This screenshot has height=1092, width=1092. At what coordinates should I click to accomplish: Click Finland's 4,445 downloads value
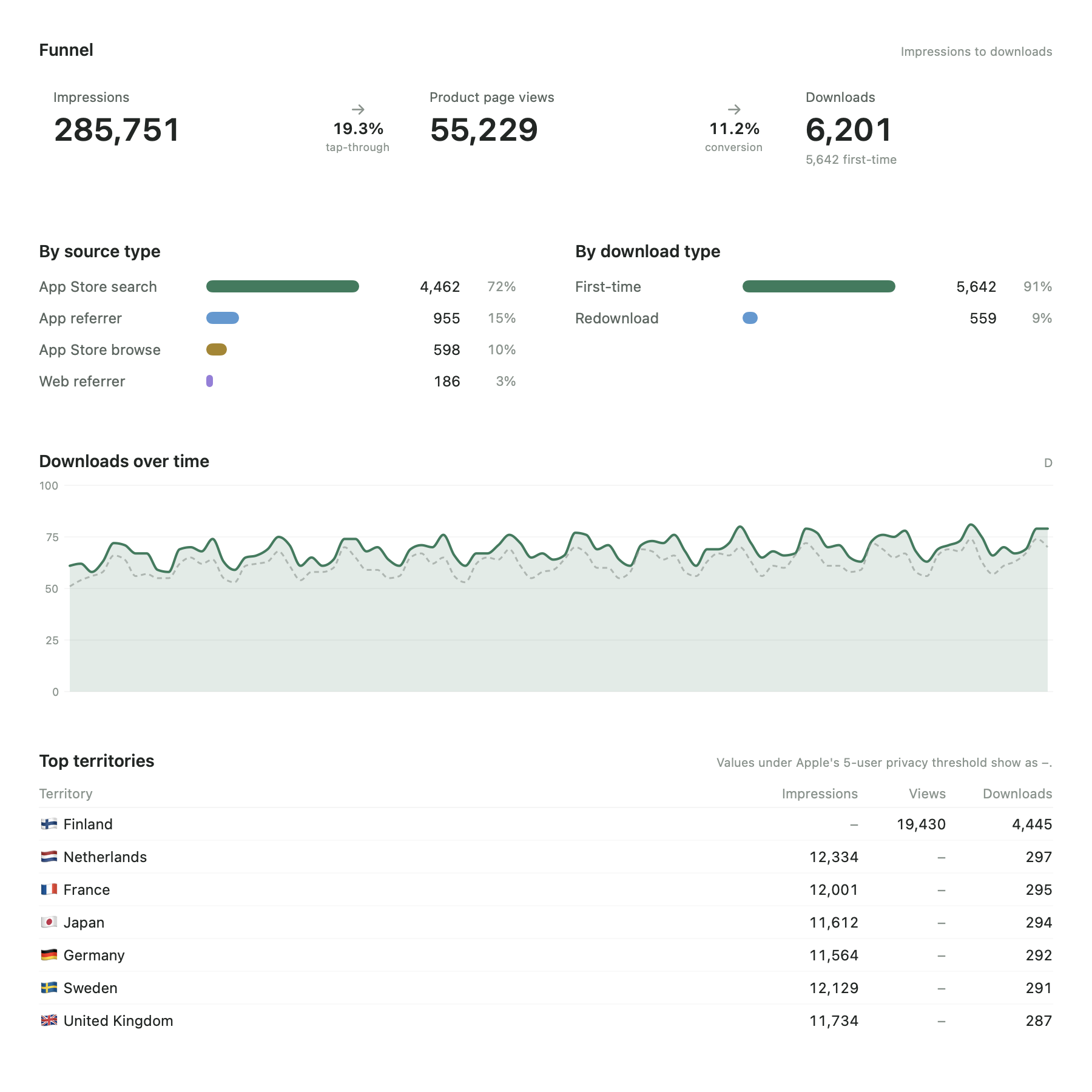1032,824
